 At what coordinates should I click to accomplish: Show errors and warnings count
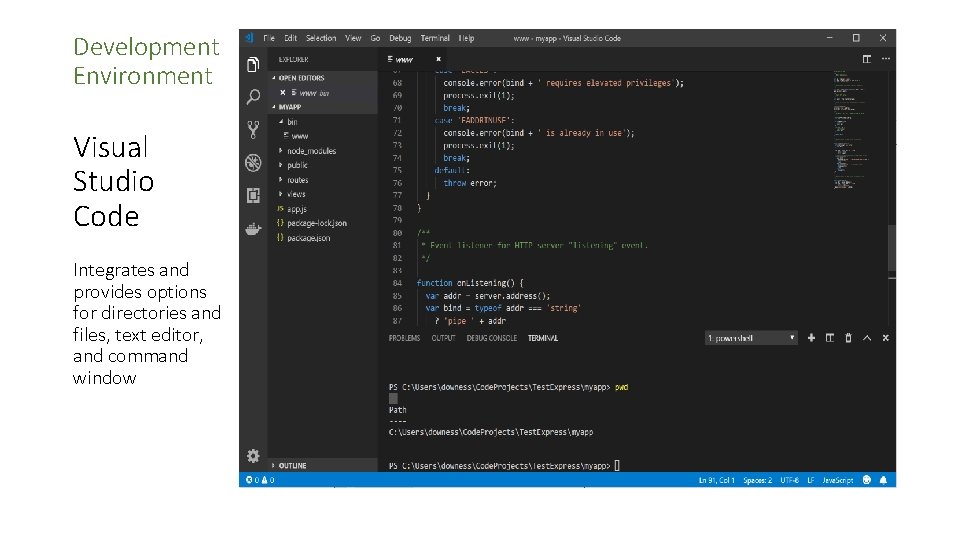260,480
